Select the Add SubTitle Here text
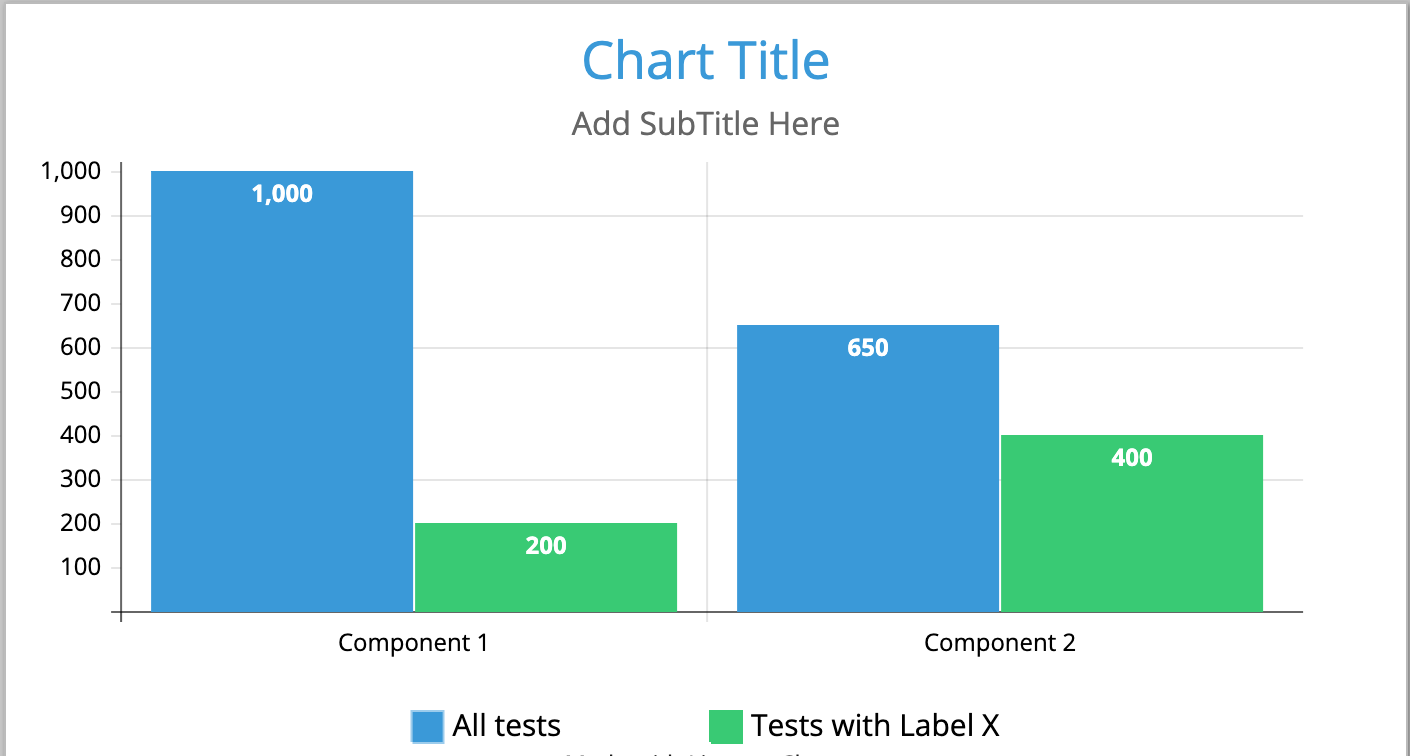Screen dimensions: 1410x756 click(706, 124)
